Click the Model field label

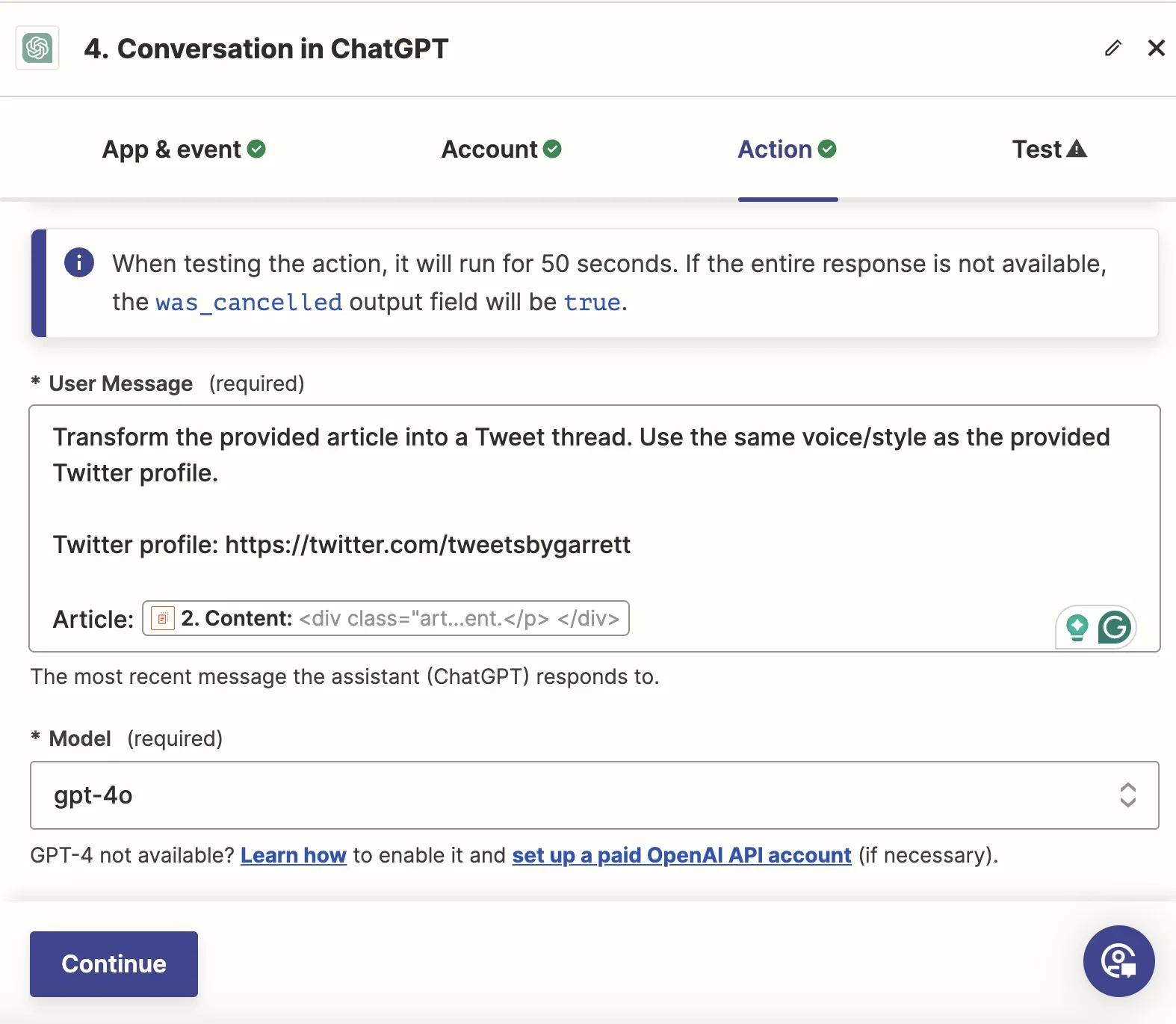click(x=80, y=738)
